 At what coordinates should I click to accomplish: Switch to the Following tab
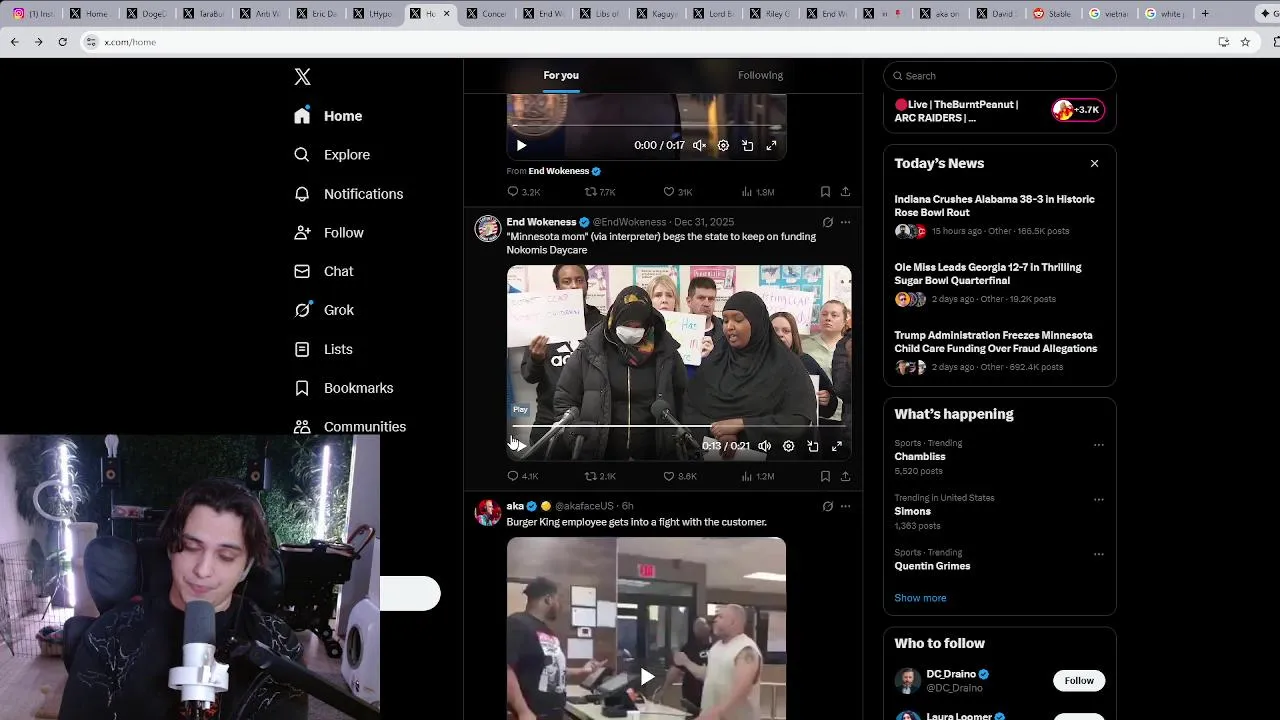(x=761, y=75)
